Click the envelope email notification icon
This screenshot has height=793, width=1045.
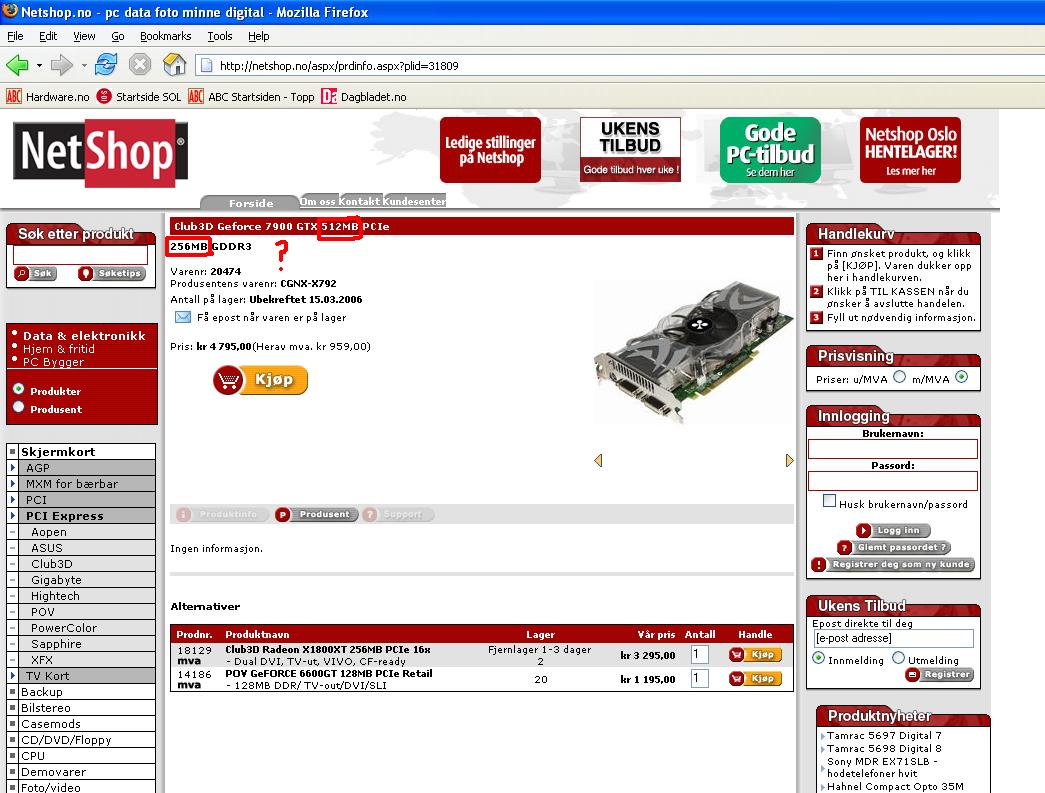coord(183,317)
